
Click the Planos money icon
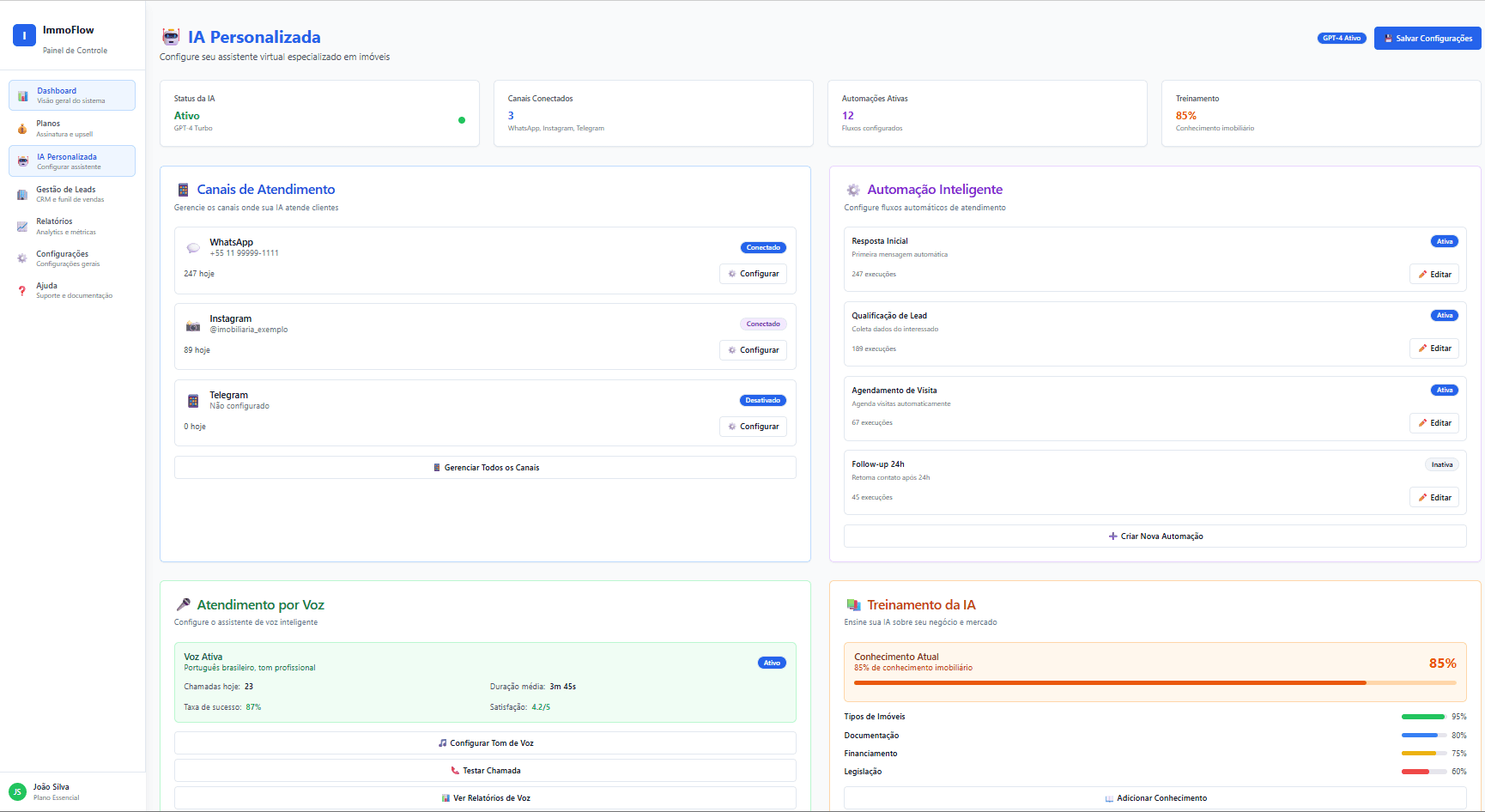(21, 128)
